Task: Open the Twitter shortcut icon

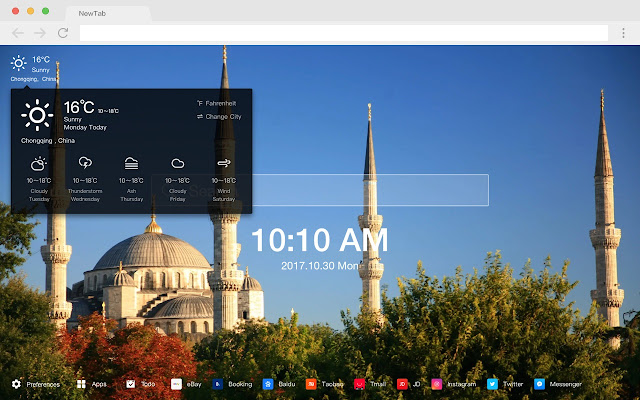Action: point(492,384)
